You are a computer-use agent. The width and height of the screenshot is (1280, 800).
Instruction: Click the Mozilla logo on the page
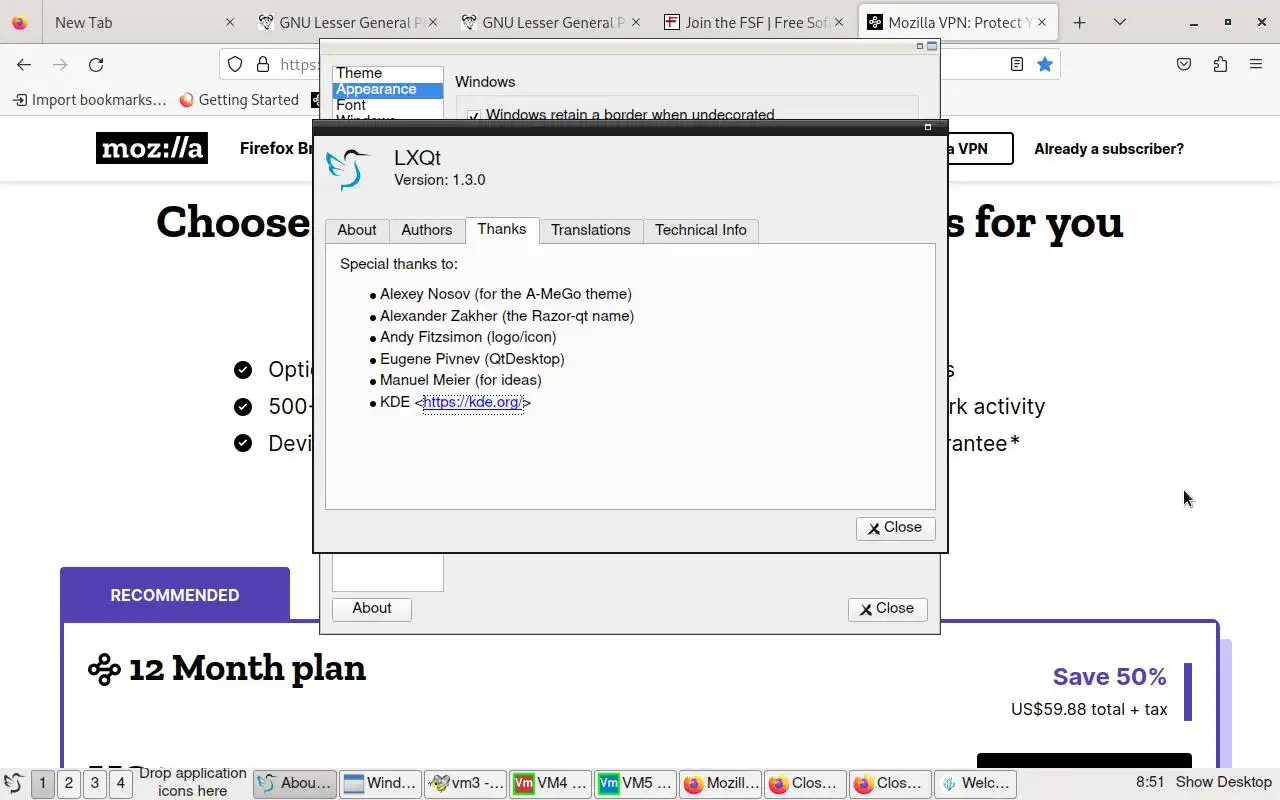click(152, 148)
